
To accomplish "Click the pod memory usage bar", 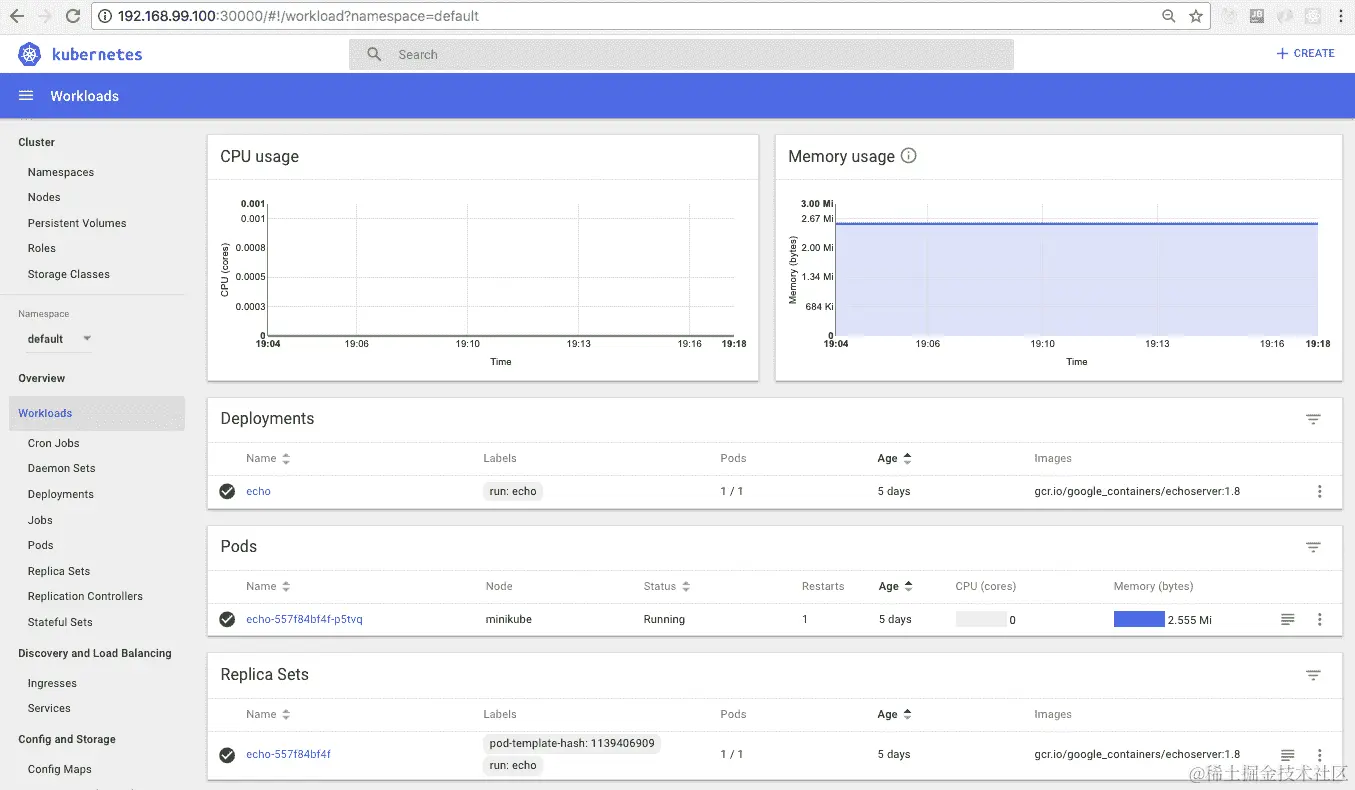I will (1139, 619).
